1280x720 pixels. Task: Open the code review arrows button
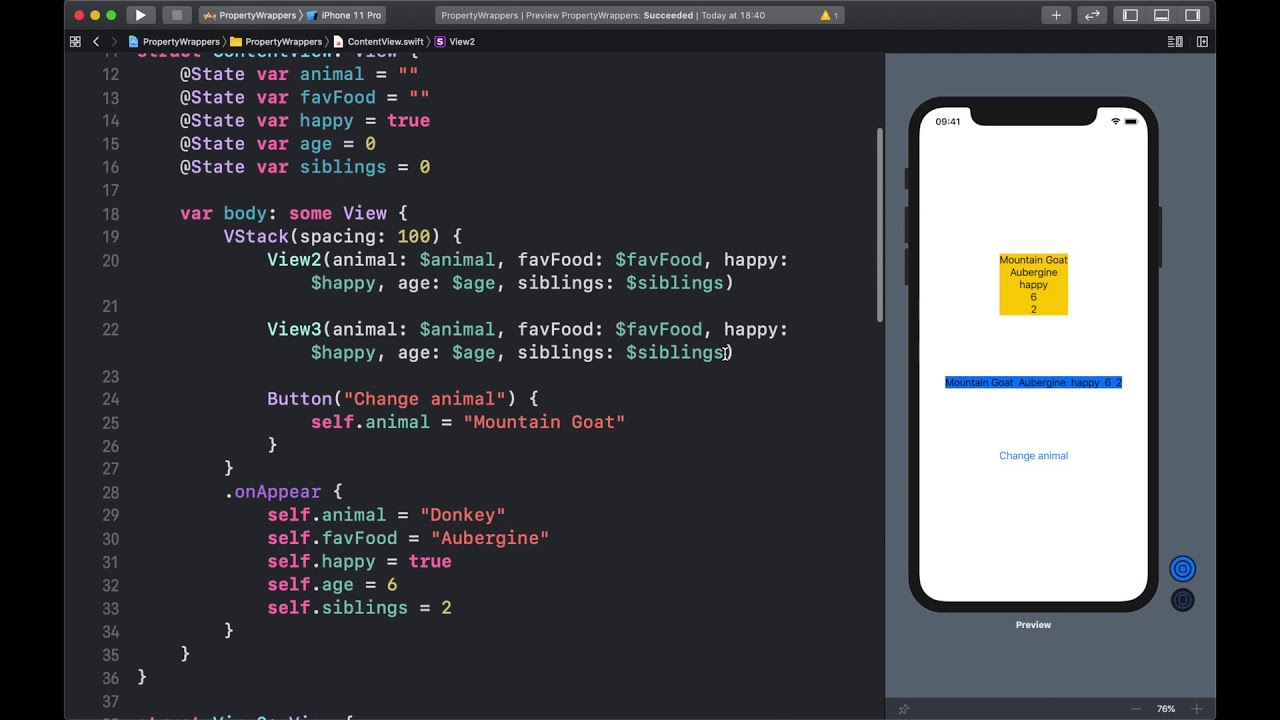tap(1092, 15)
